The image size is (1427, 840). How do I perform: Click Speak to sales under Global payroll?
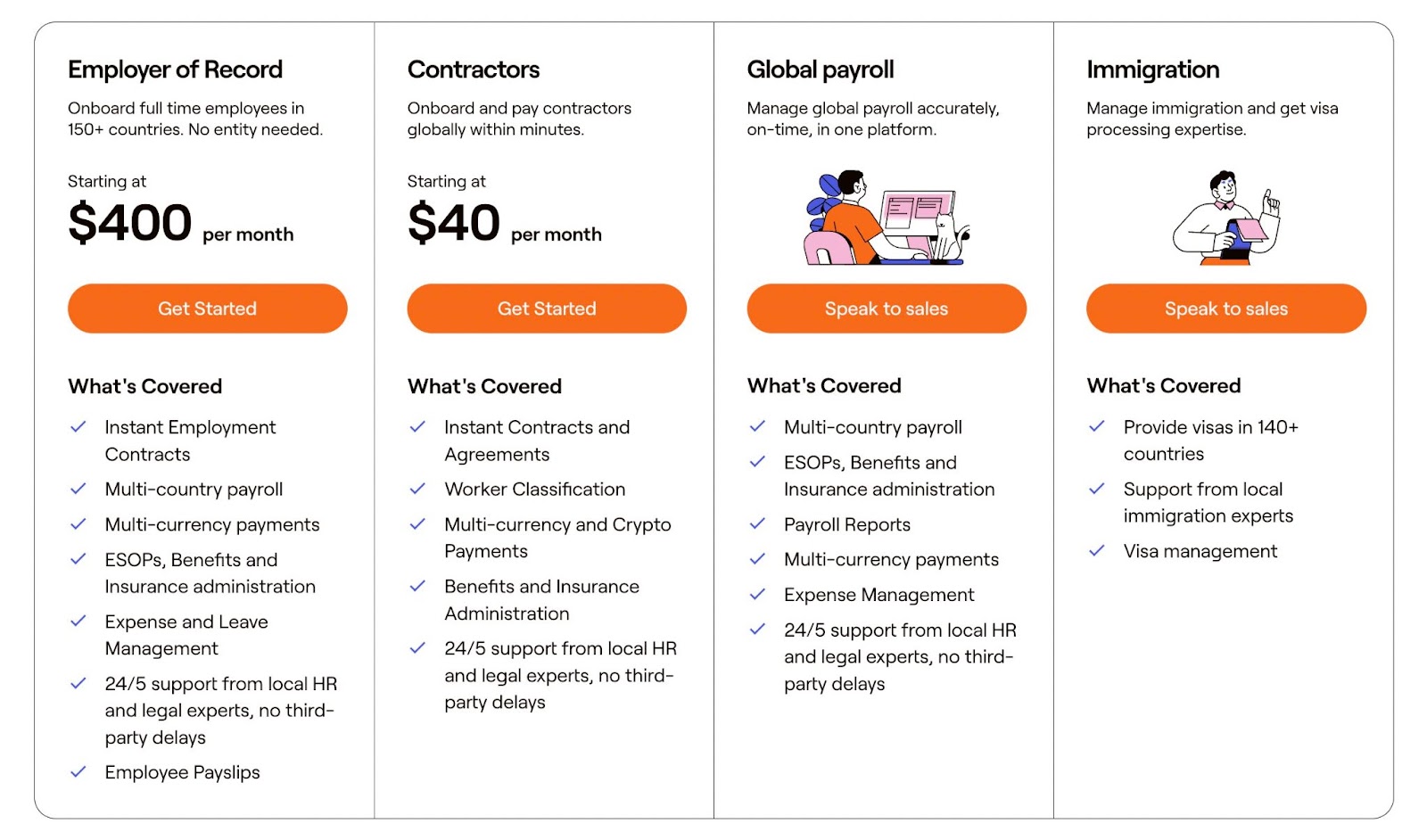click(887, 309)
